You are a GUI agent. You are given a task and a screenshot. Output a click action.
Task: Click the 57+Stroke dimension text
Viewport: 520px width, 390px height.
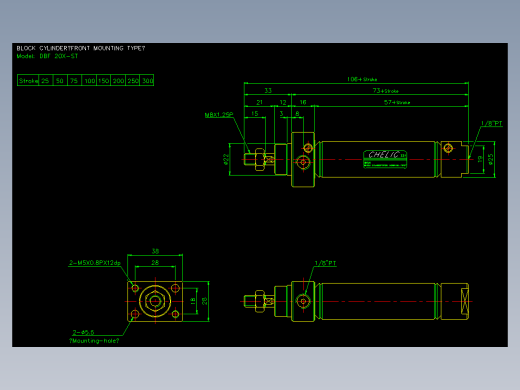pyautogui.click(x=397, y=102)
